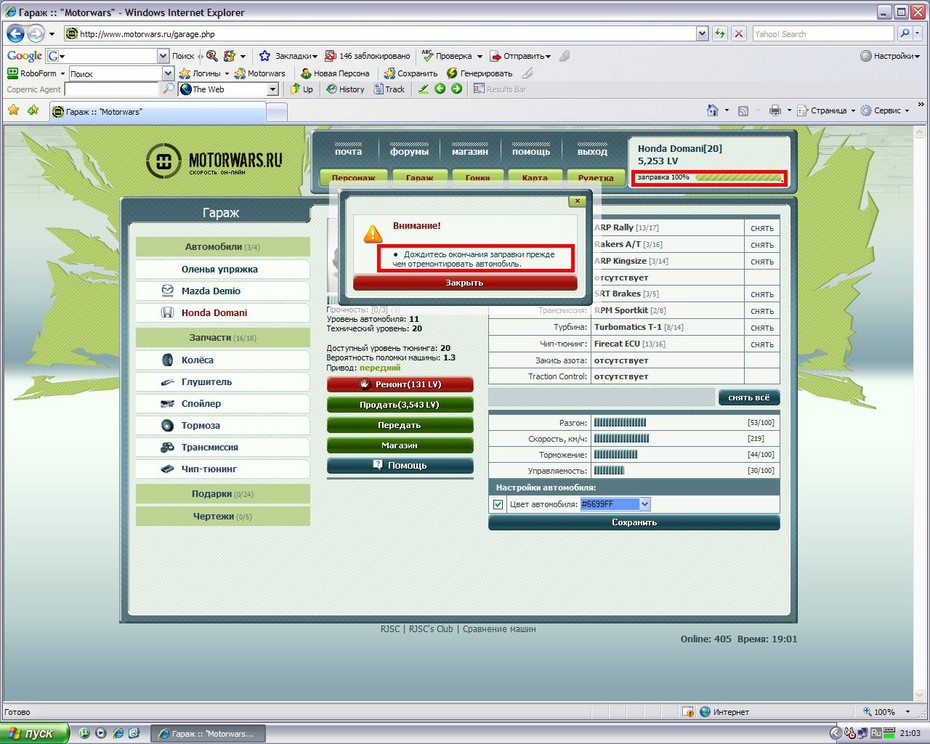Switch to the Рулетка tab
This screenshot has height=744, width=930.
[x=595, y=177]
